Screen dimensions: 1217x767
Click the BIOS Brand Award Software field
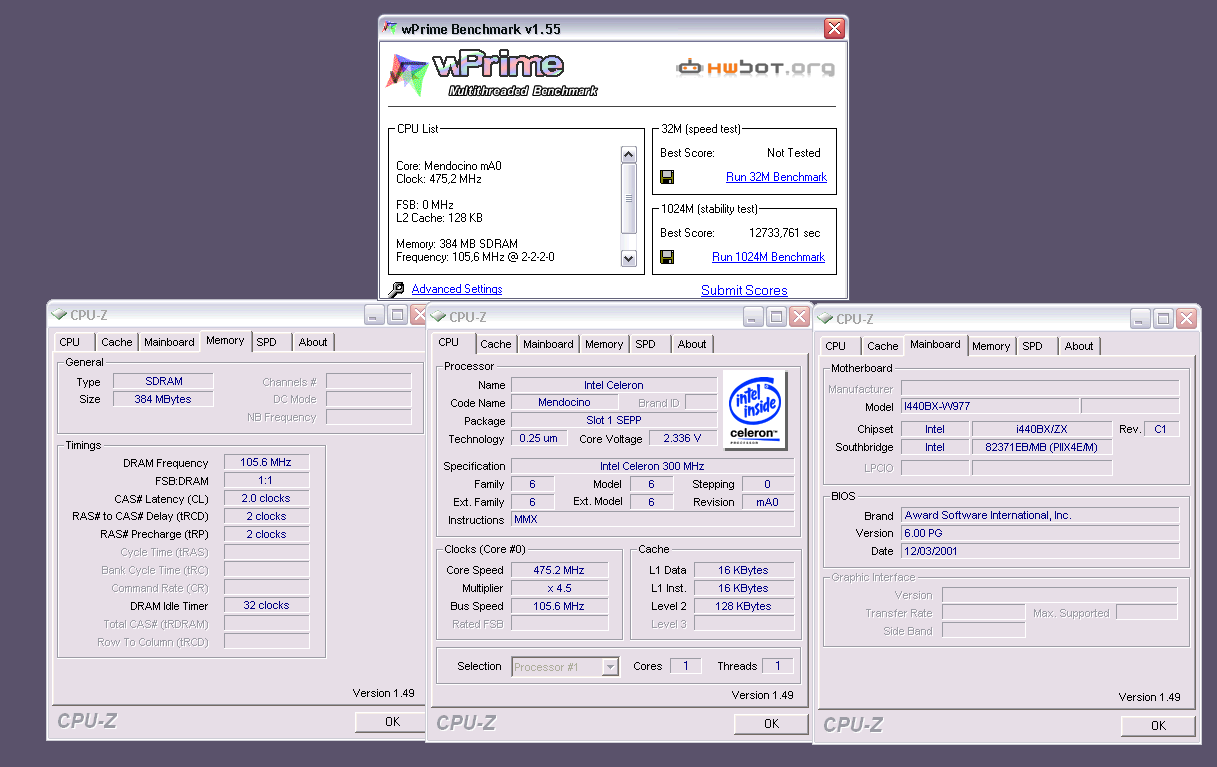tap(1039, 515)
